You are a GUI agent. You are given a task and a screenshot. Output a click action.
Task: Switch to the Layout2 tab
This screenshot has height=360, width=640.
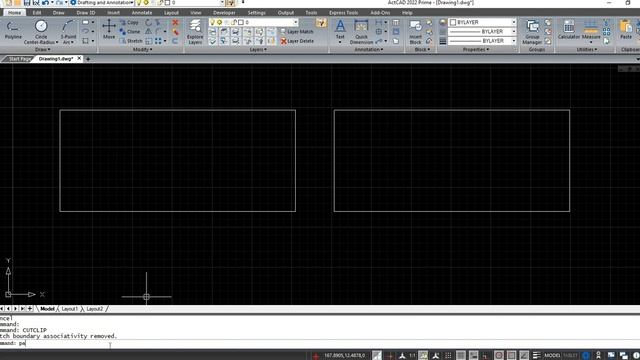(x=95, y=309)
